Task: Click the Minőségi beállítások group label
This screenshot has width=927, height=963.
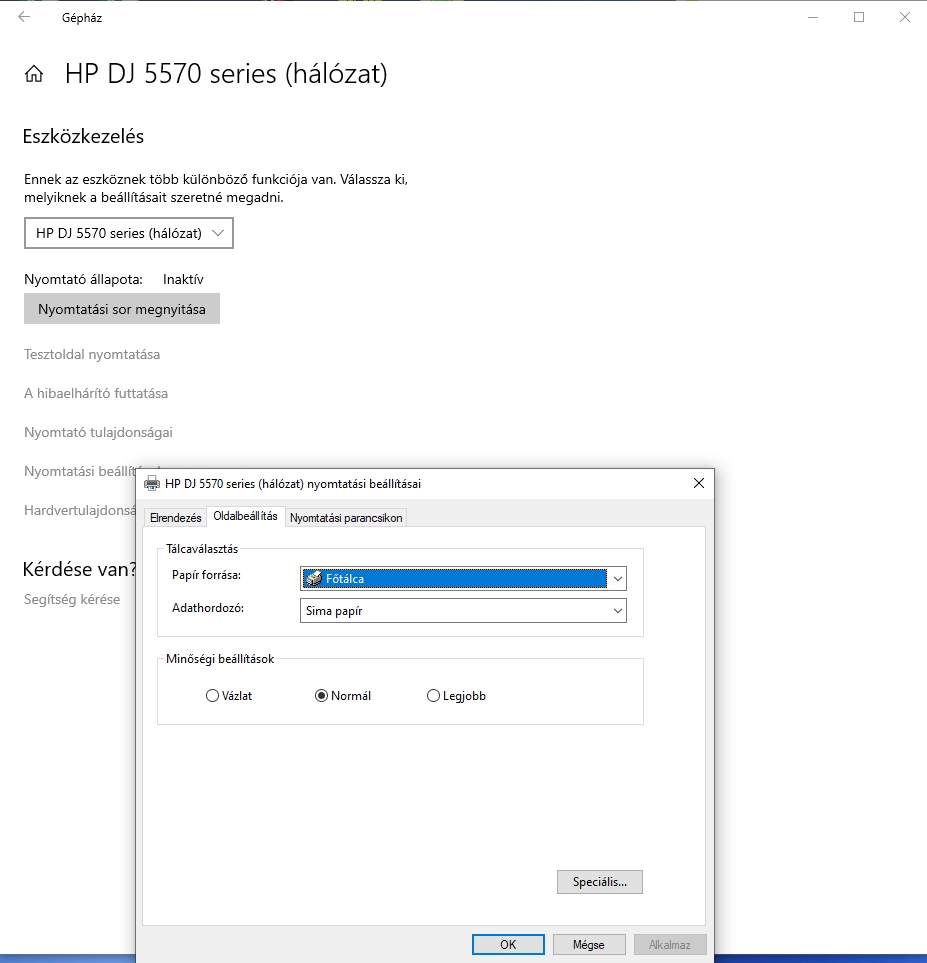Action: tap(220, 659)
